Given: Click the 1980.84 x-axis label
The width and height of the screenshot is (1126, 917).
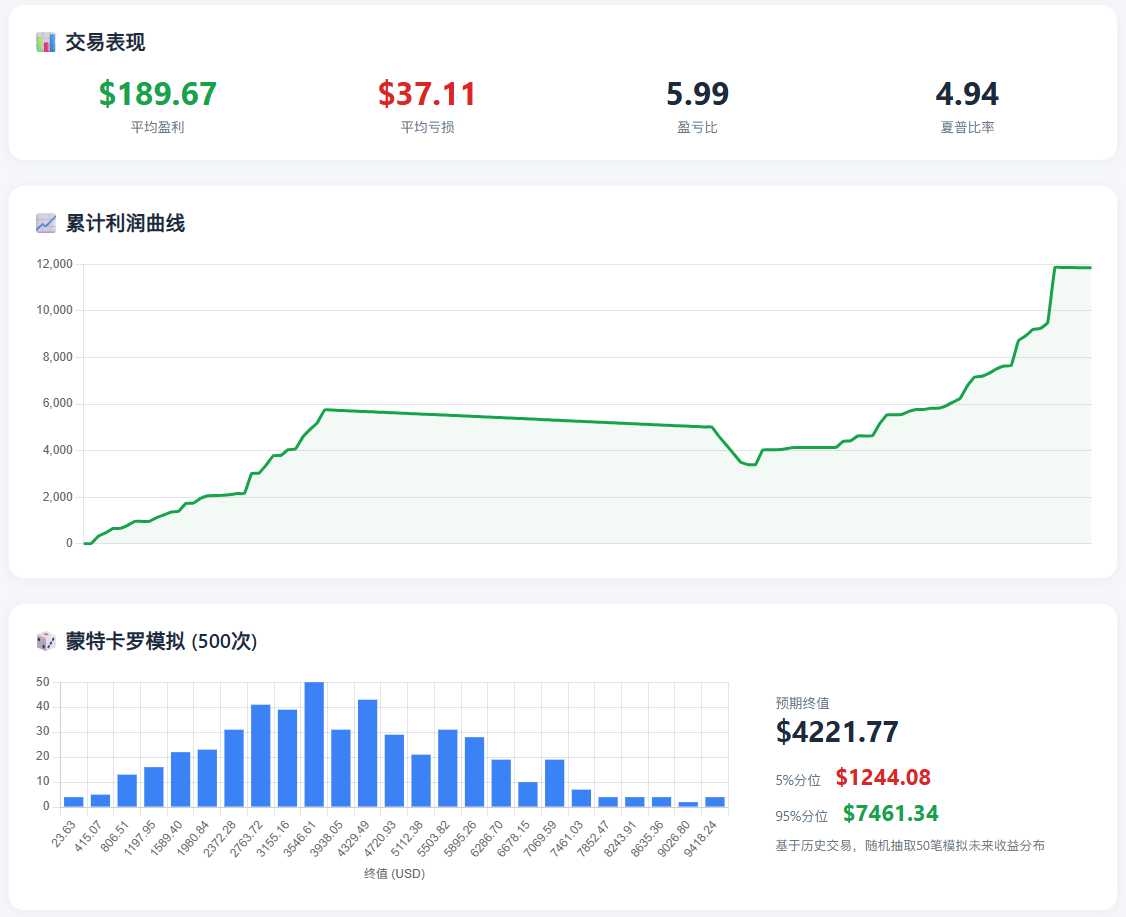Looking at the screenshot, I should tap(194, 837).
